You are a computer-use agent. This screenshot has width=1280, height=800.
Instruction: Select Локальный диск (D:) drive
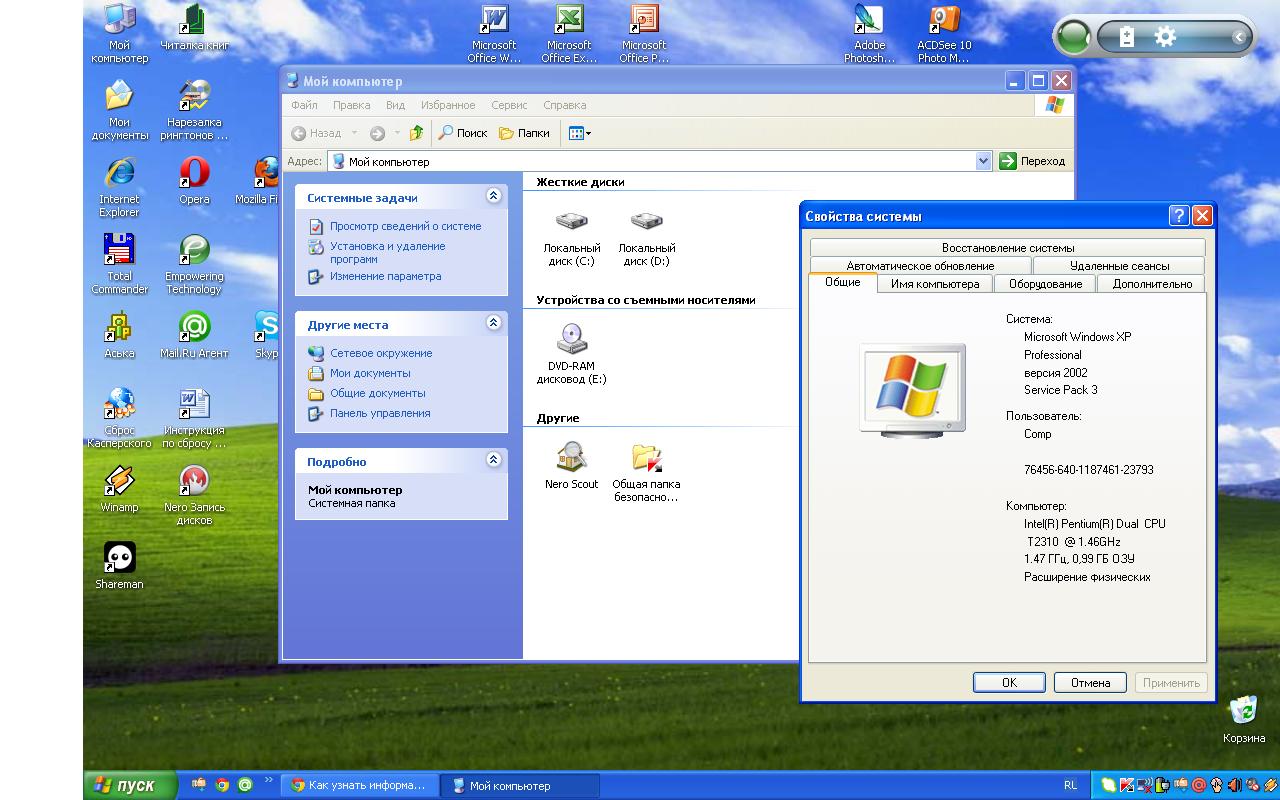pyautogui.click(x=647, y=238)
